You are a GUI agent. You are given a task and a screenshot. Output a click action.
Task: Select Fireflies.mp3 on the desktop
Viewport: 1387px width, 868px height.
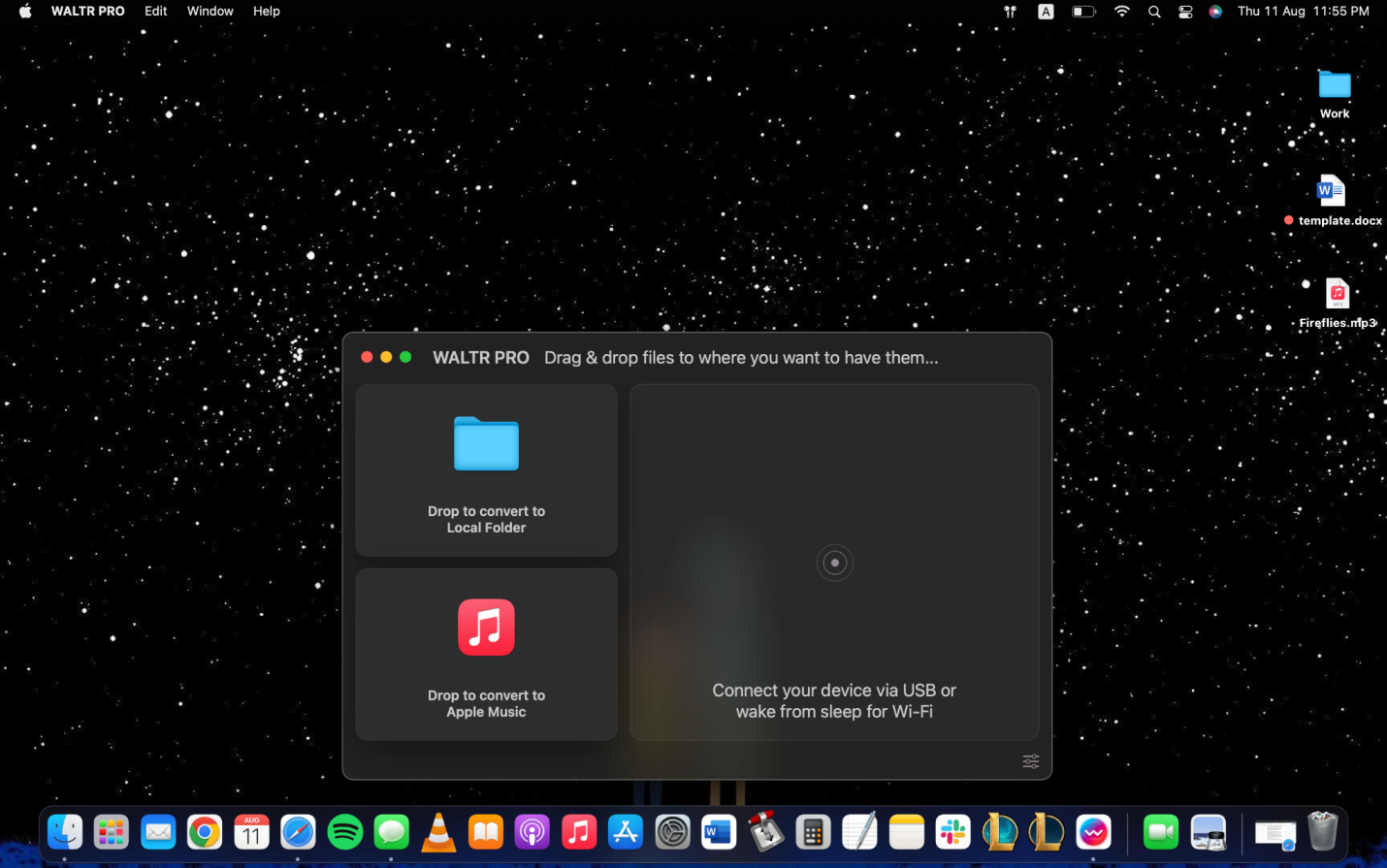[1338, 304]
